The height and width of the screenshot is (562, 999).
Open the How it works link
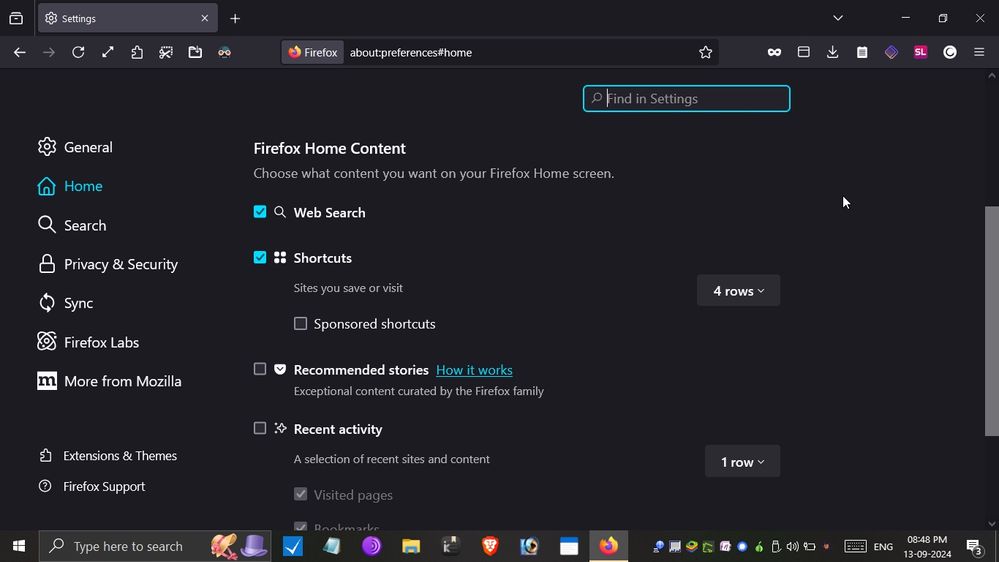tap(474, 370)
